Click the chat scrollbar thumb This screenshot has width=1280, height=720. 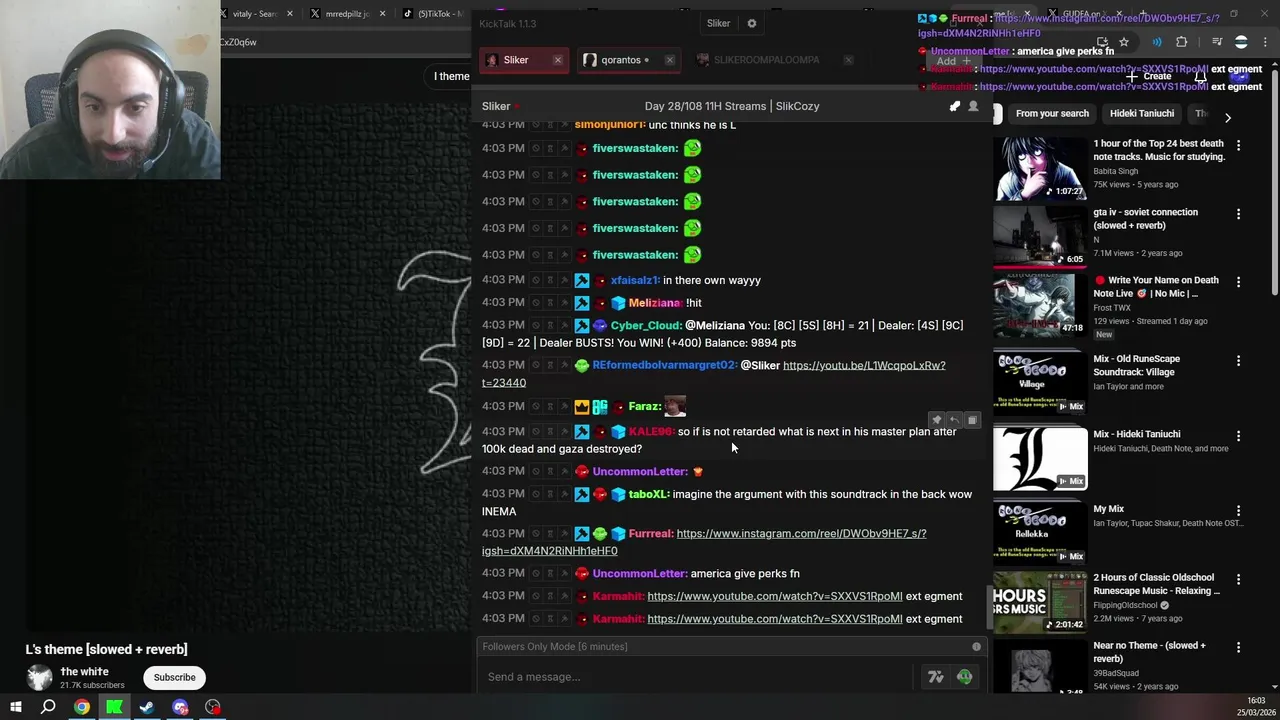991,608
